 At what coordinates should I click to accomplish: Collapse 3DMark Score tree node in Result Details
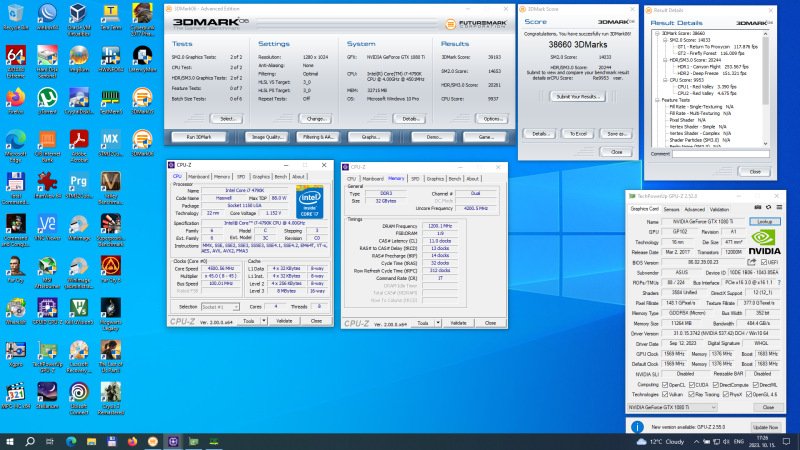658,33
